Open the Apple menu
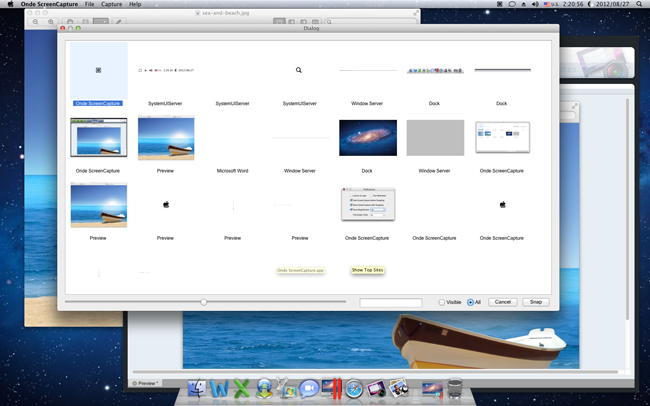 (9, 4)
